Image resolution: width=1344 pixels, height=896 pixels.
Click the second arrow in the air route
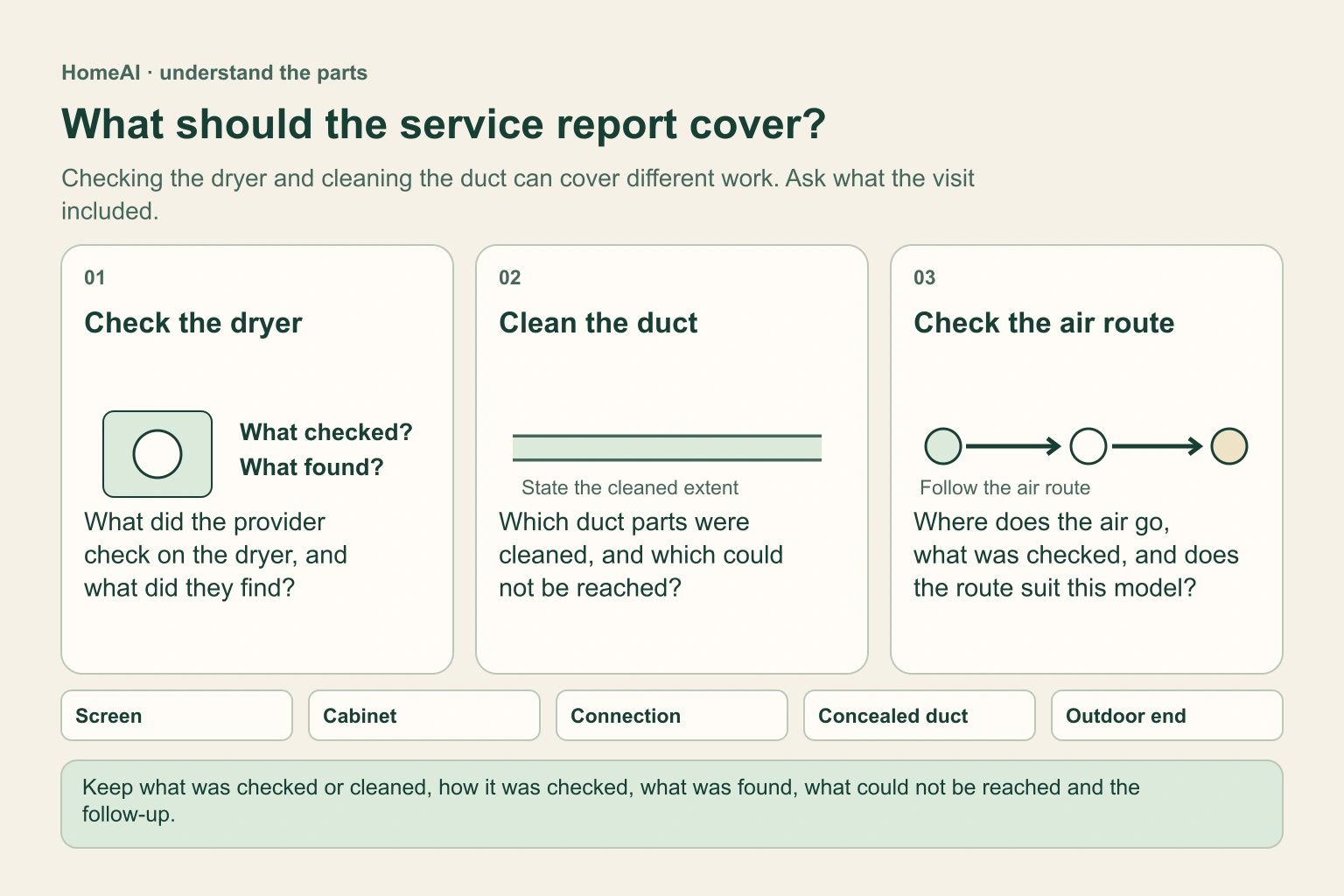tap(1158, 446)
